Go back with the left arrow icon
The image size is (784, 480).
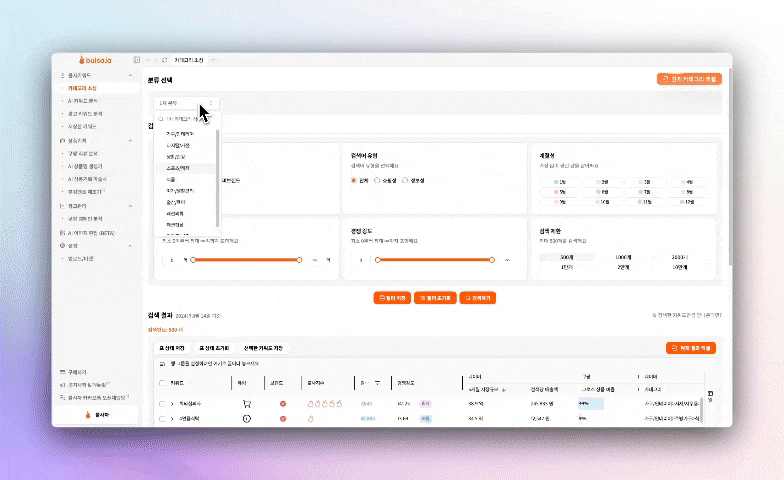(148, 60)
